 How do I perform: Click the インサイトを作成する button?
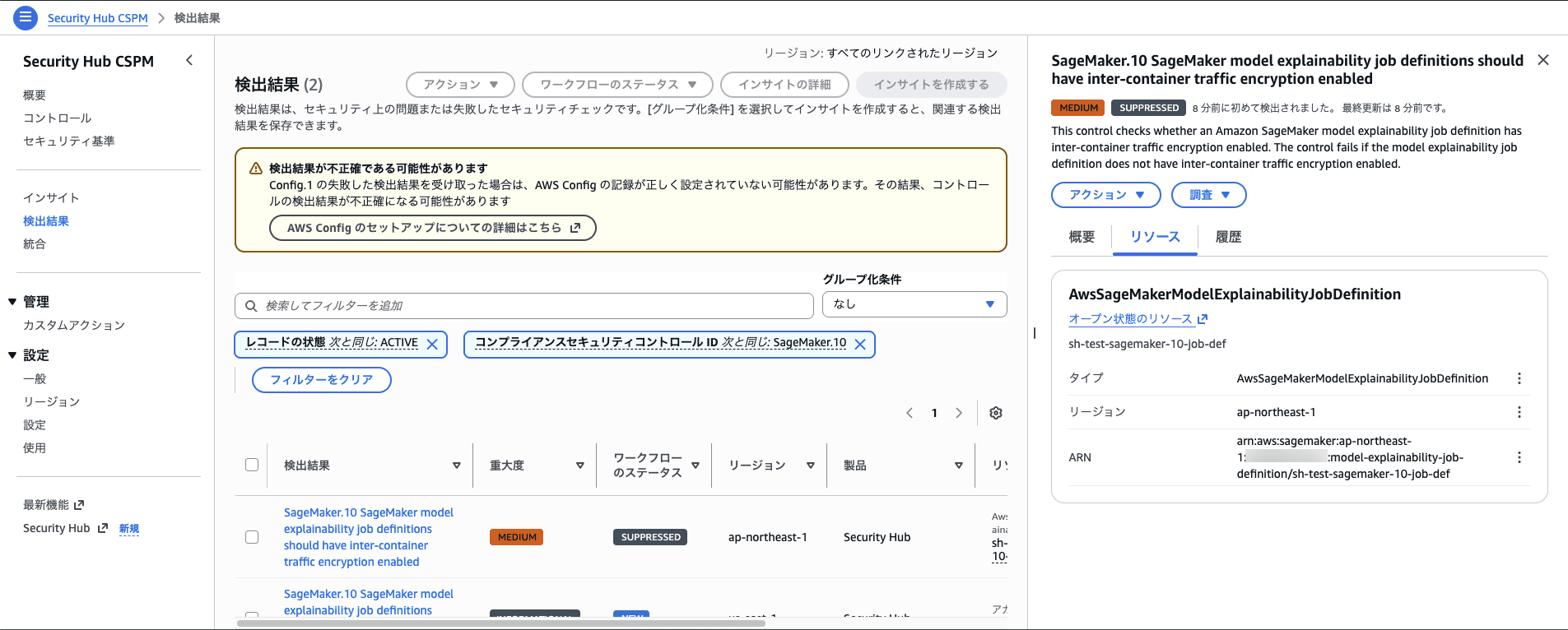click(x=931, y=85)
